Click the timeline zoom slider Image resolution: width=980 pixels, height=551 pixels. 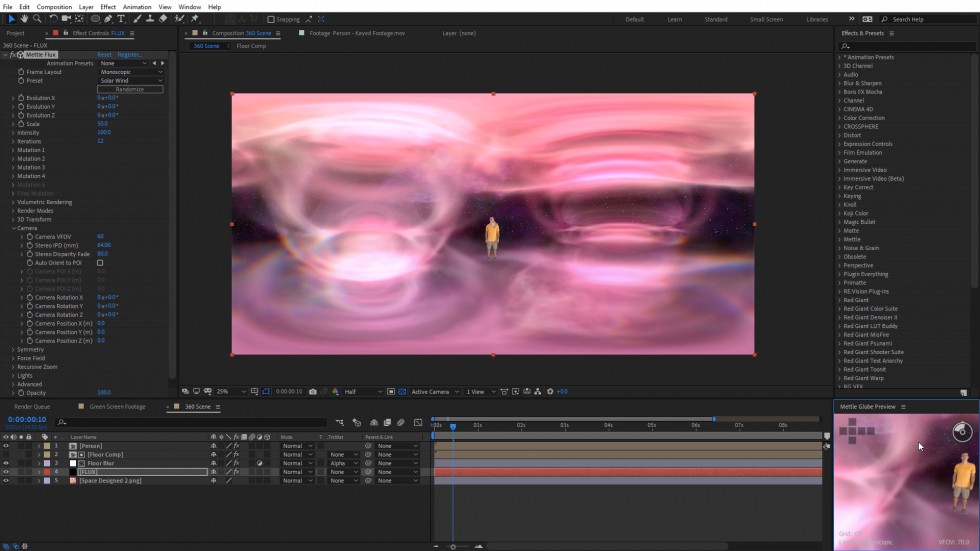pyautogui.click(x=453, y=546)
